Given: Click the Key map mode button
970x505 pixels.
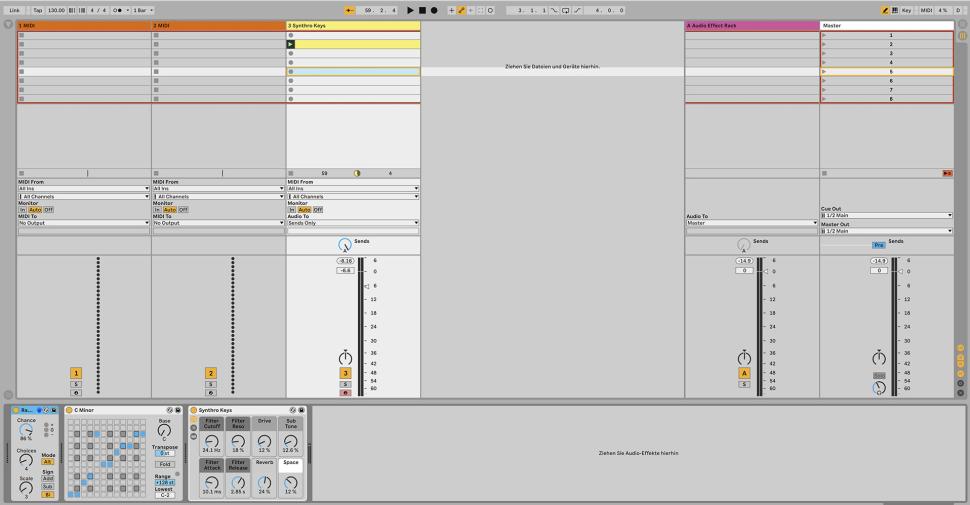Looking at the screenshot, I should coord(906,11).
